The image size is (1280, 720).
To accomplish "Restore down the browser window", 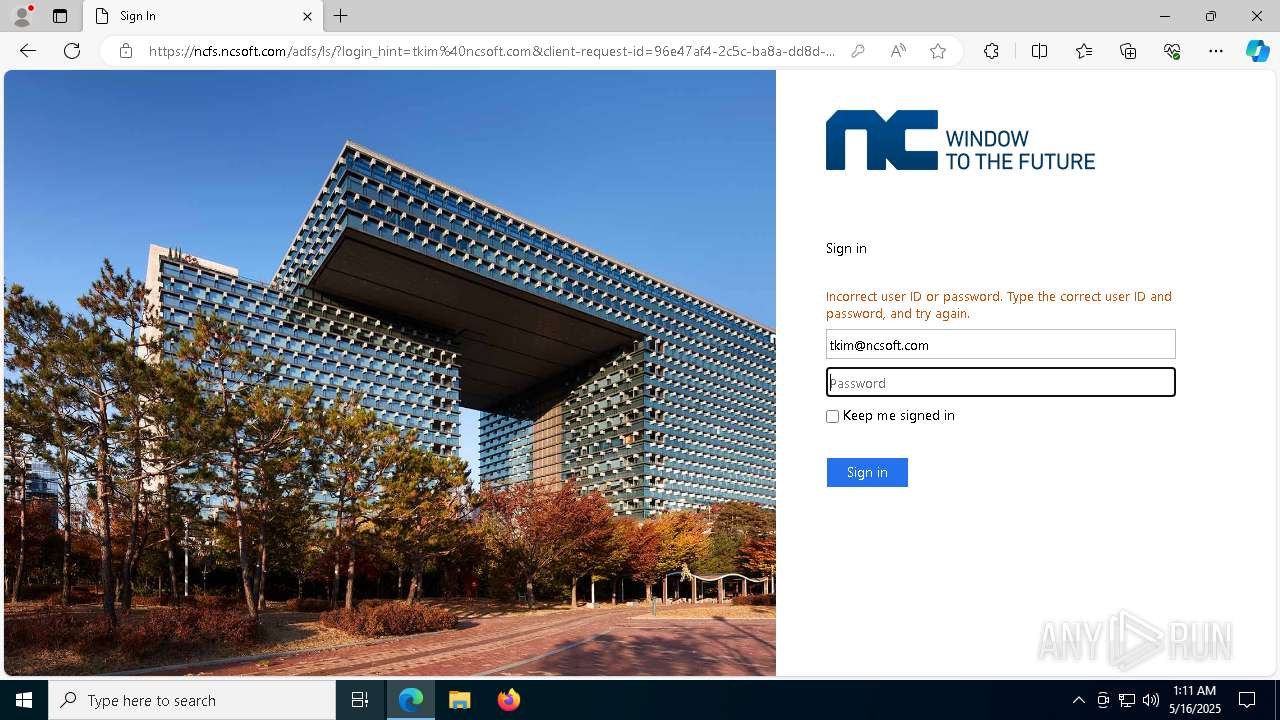I will point(1210,16).
